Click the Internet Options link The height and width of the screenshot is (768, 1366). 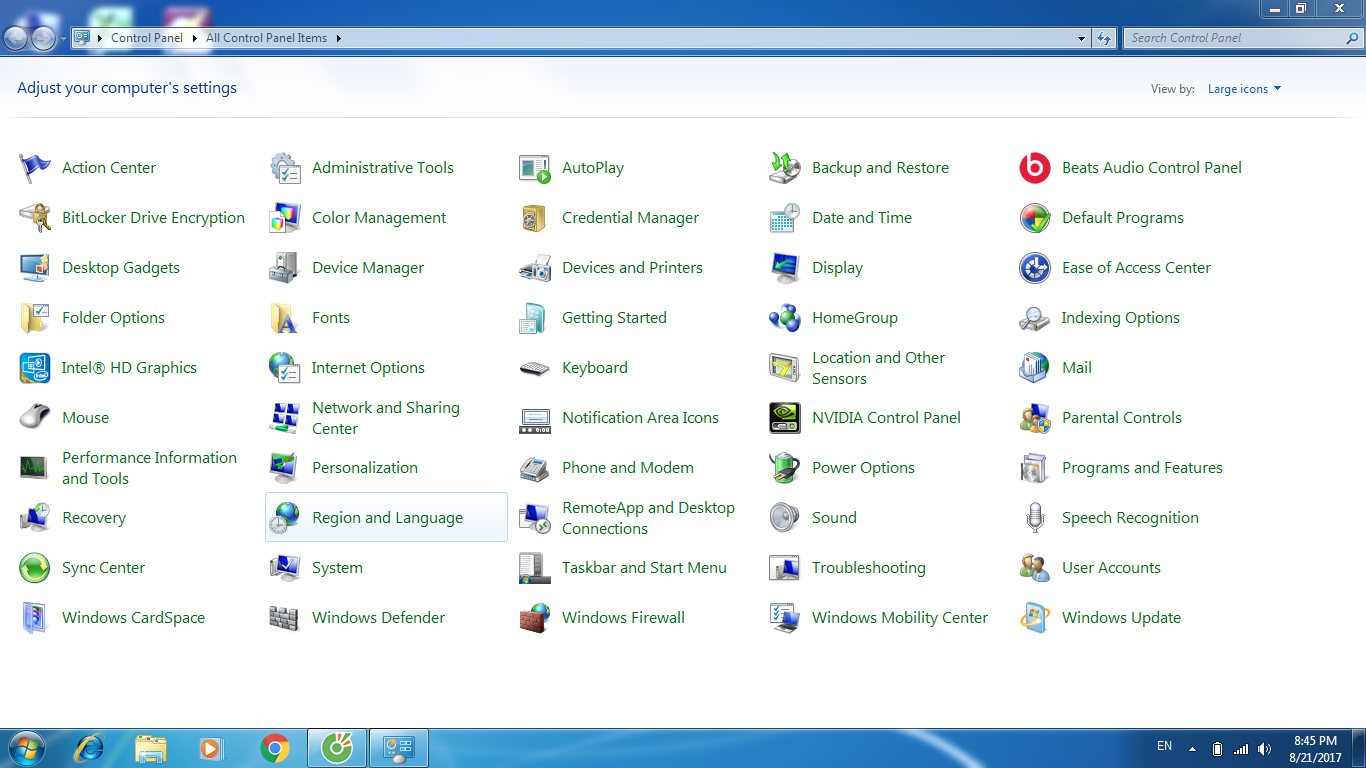(368, 368)
